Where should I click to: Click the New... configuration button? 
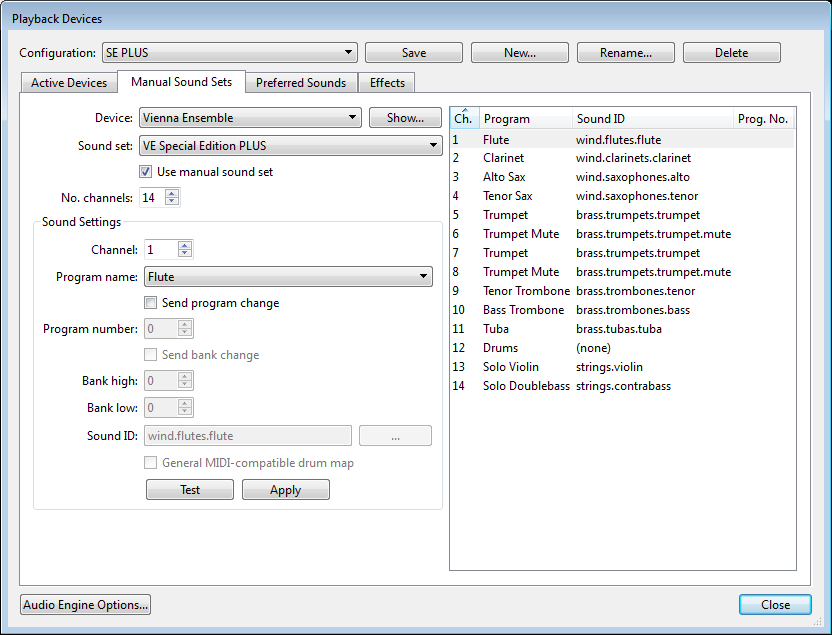(x=520, y=53)
